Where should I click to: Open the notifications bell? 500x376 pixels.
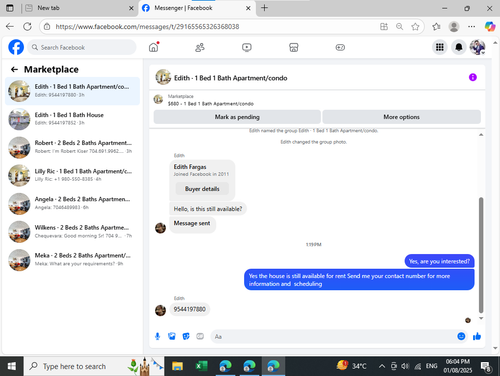click(x=459, y=47)
